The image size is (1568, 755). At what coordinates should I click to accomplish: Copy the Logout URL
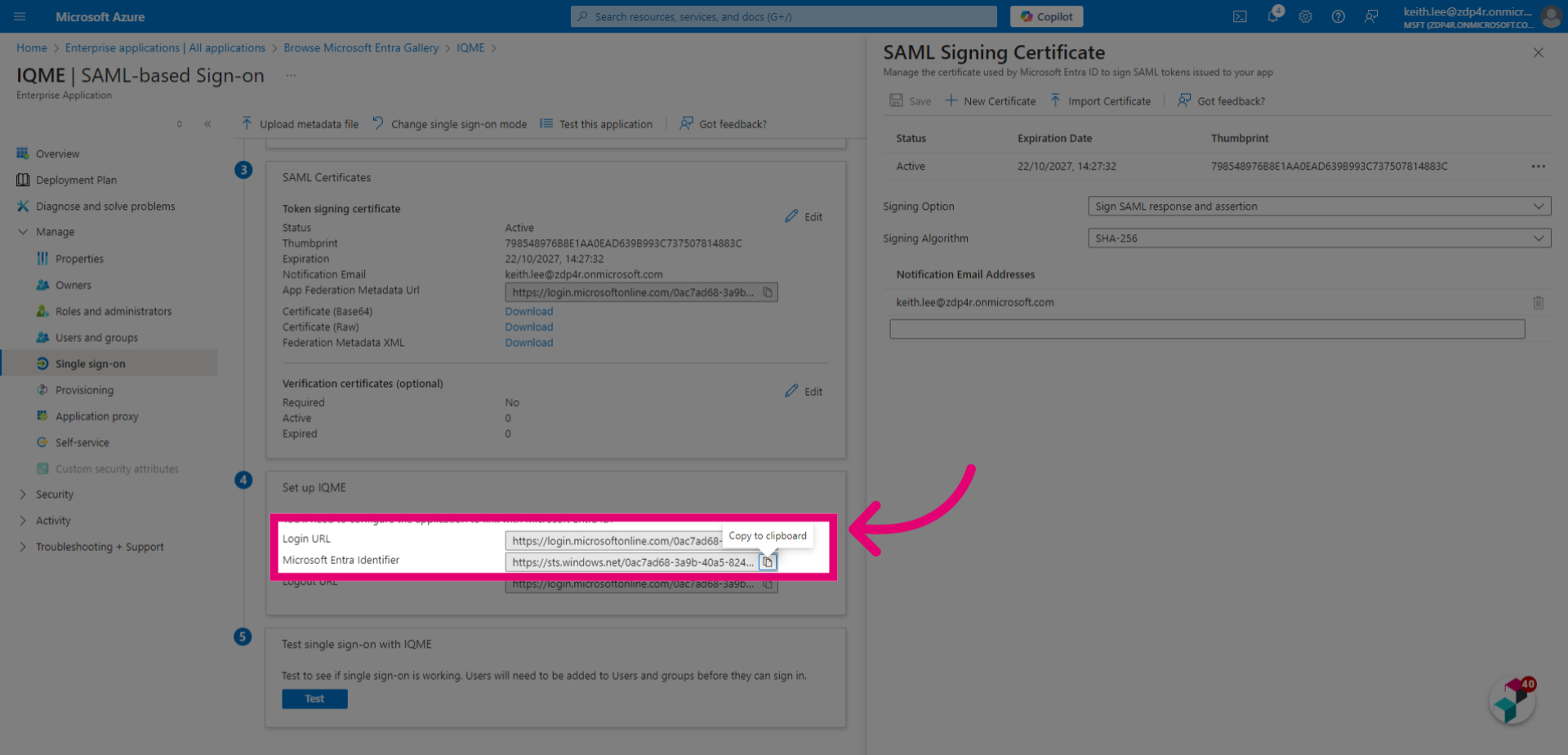coord(768,584)
